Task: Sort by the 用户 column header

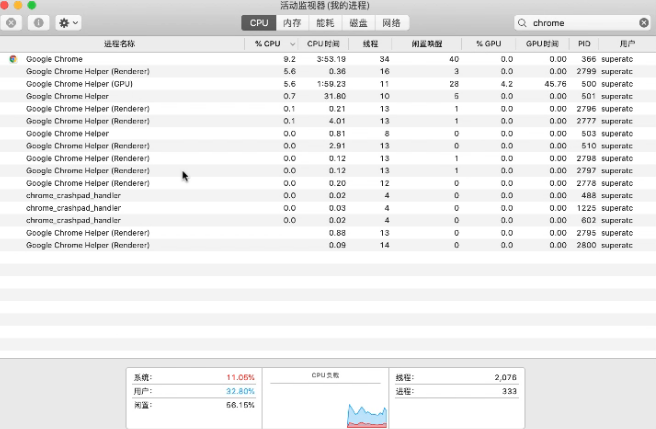Action: point(627,44)
